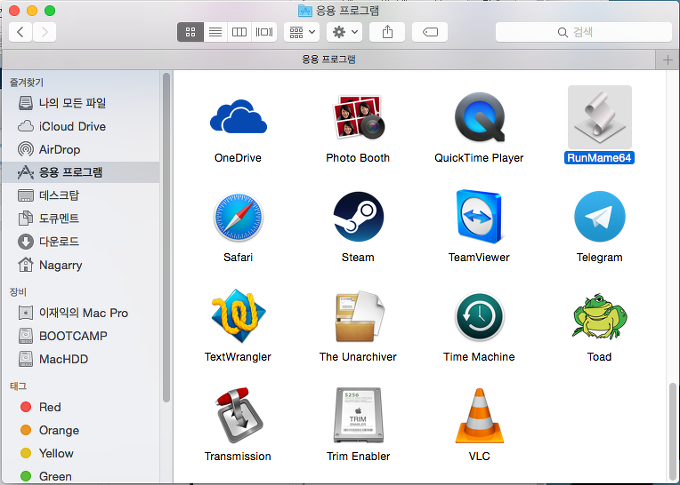680x485 pixels.
Task: Select the Time Machine clock icon
Action: [479, 317]
